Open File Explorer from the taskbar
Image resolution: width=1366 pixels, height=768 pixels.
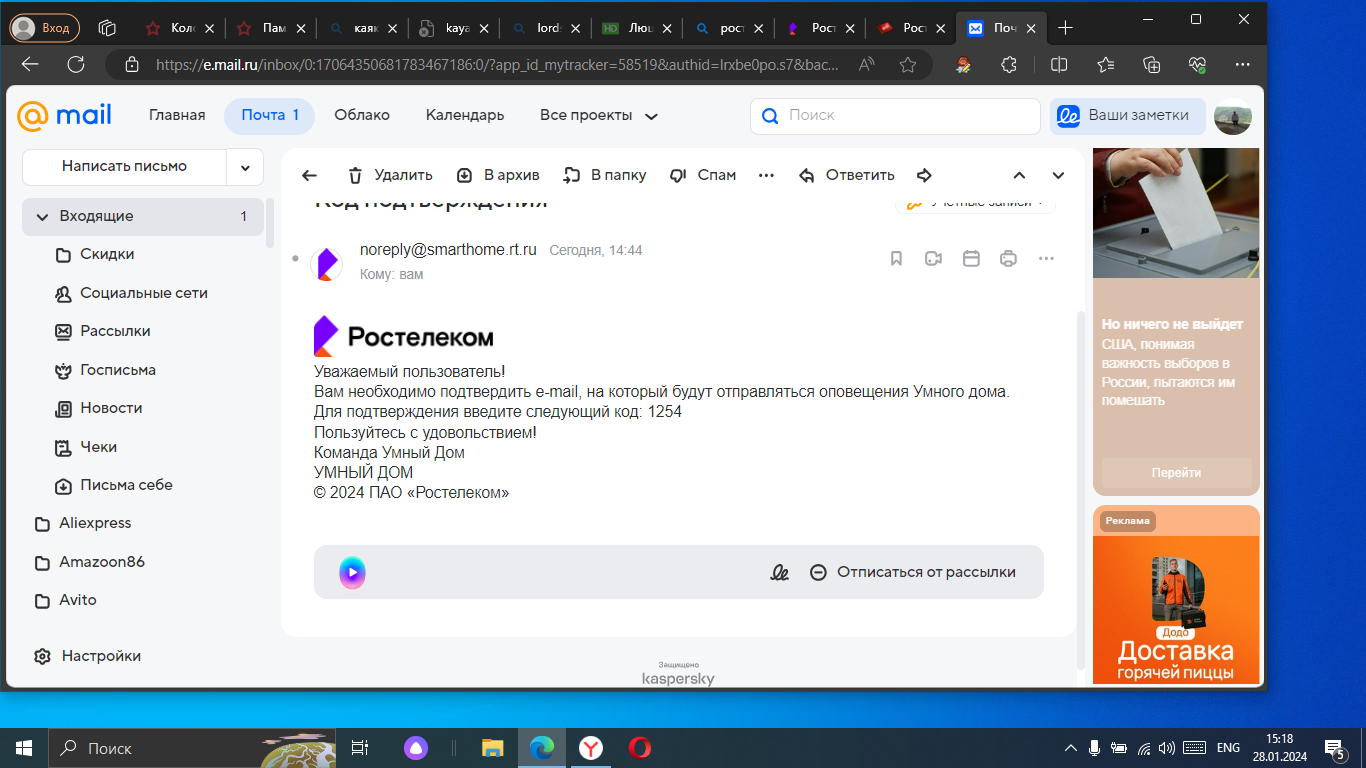point(492,748)
